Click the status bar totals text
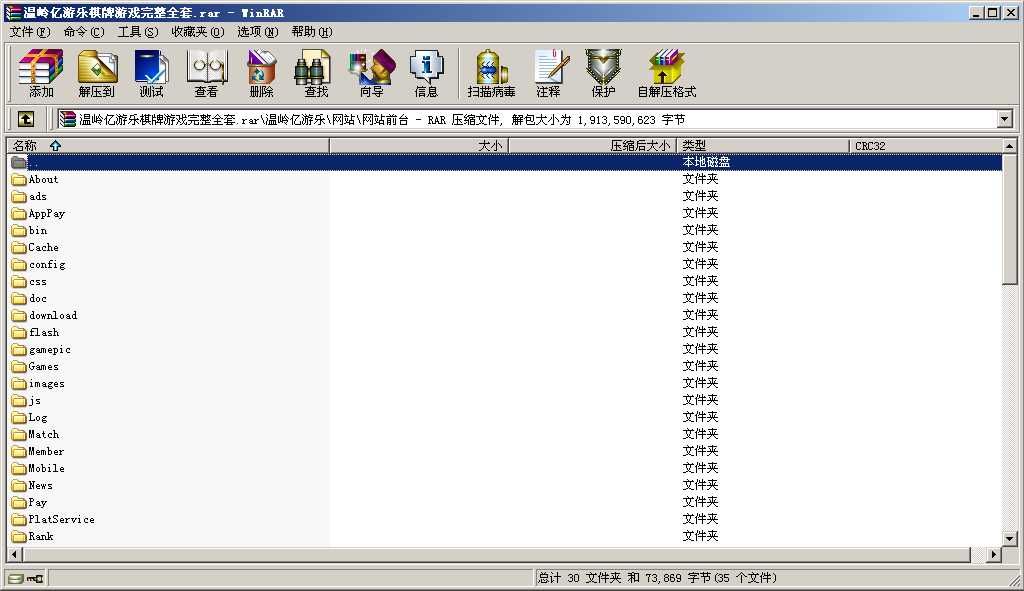The image size is (1024, 591). coord(657,578)
